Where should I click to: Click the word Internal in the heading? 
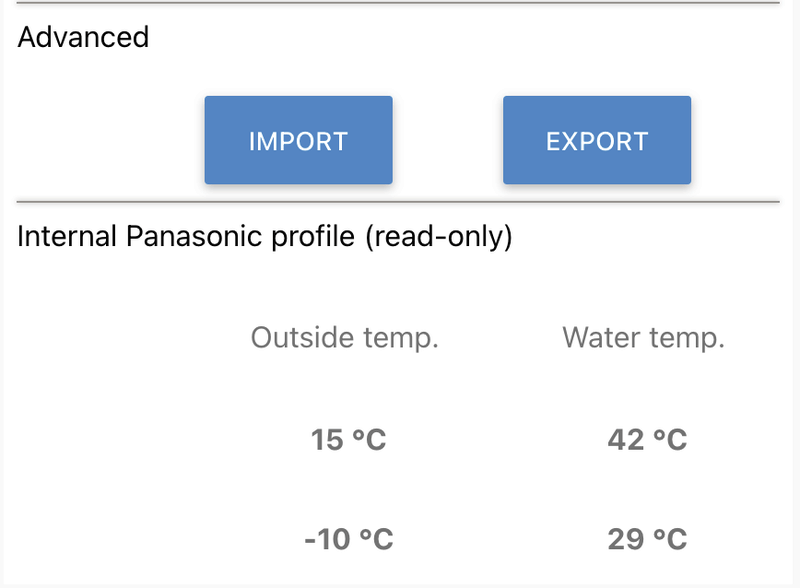pos(67,236)
